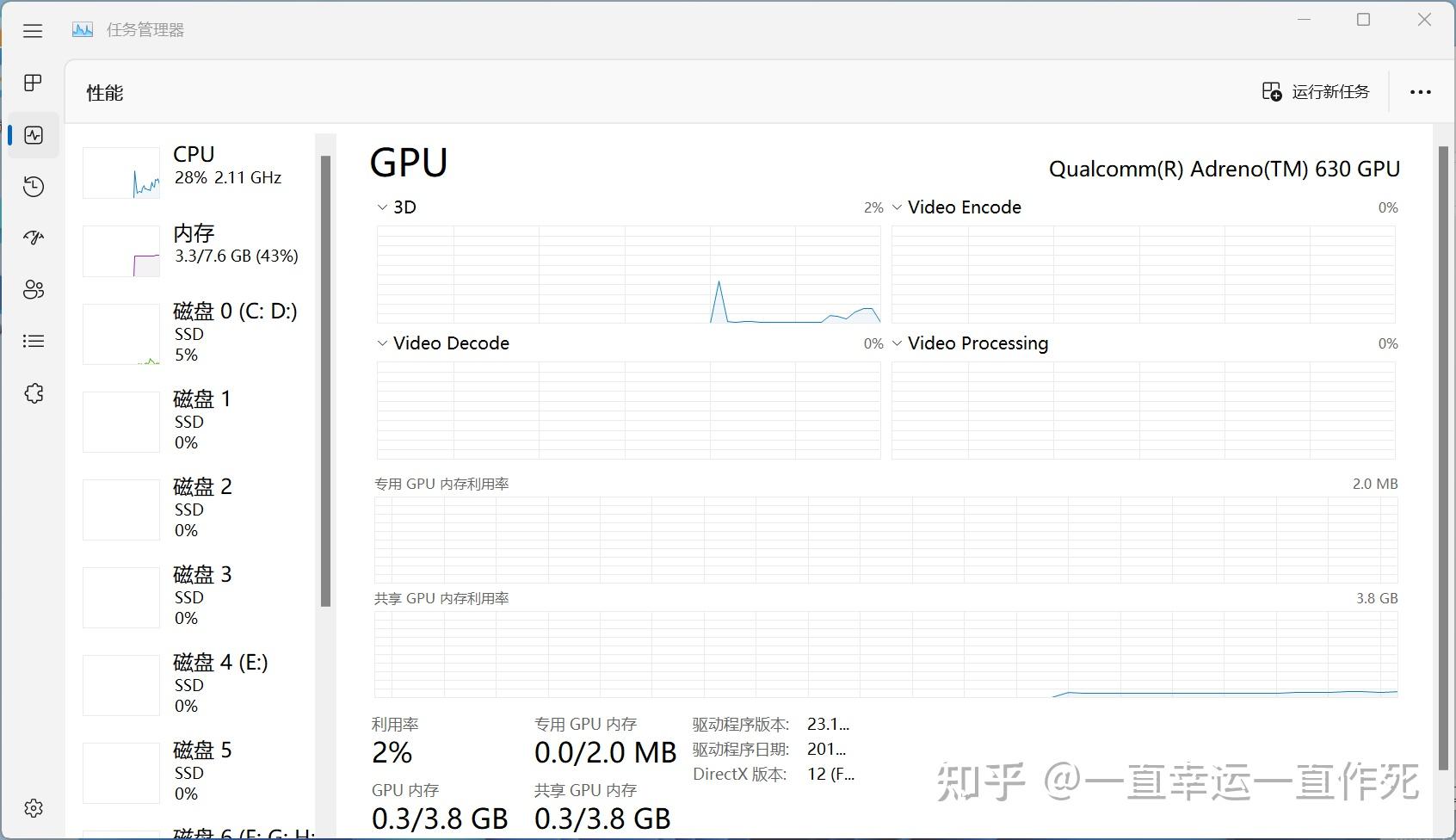This screenshot has width=1456, height=840.
Task: Collapse the Video Encode section
Action: (x=897, y=207)
